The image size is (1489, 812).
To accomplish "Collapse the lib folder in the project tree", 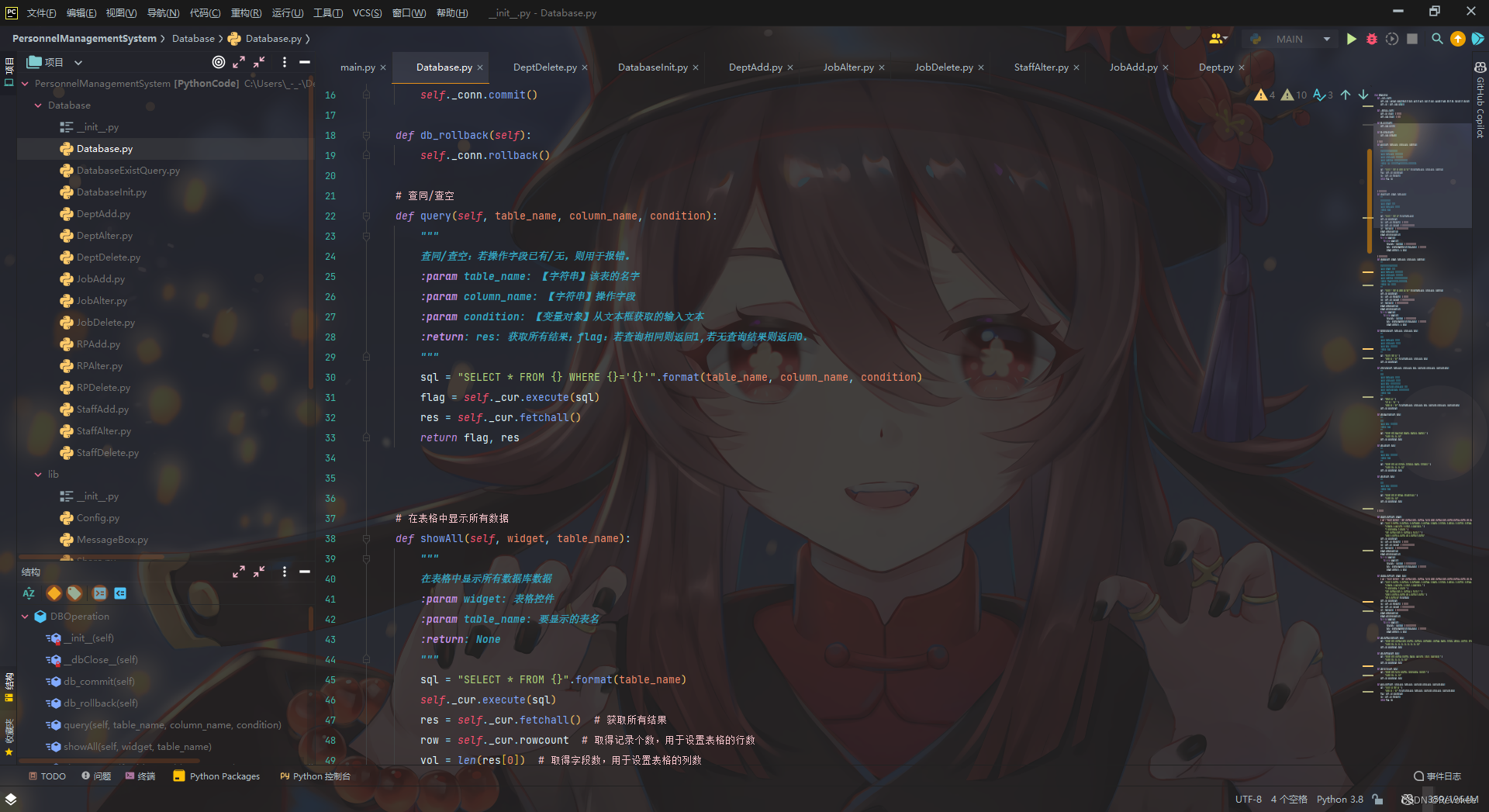I will click(x=38, y=475).
